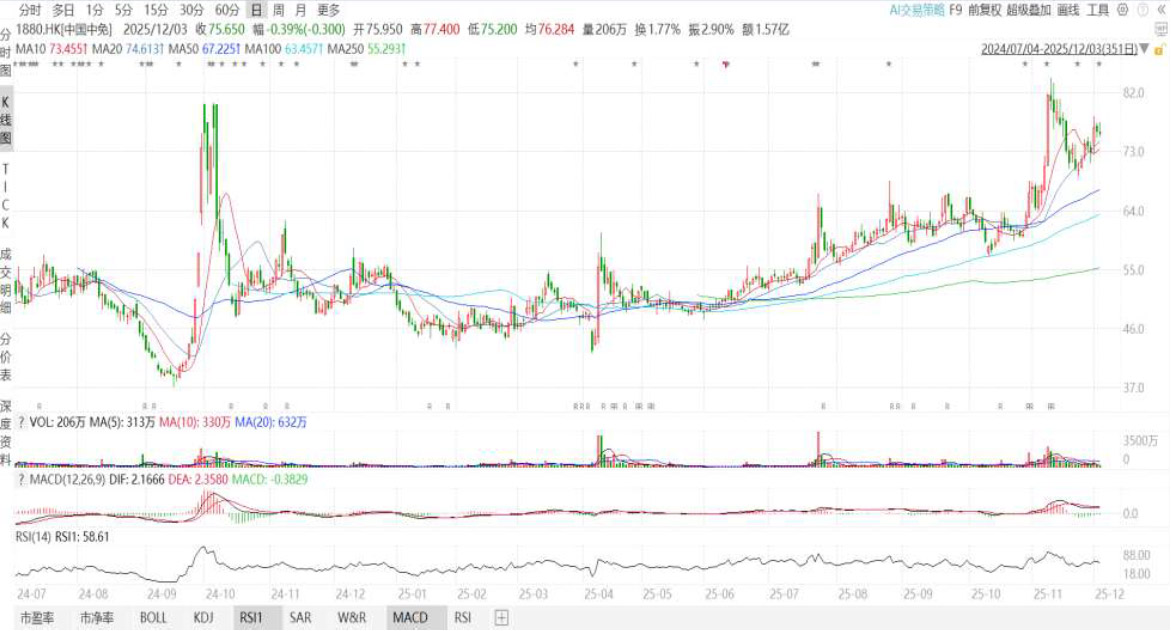1171x631 pixels.
Task: Open the 超级叠加 overlay option
Action: coord(1029,10)
